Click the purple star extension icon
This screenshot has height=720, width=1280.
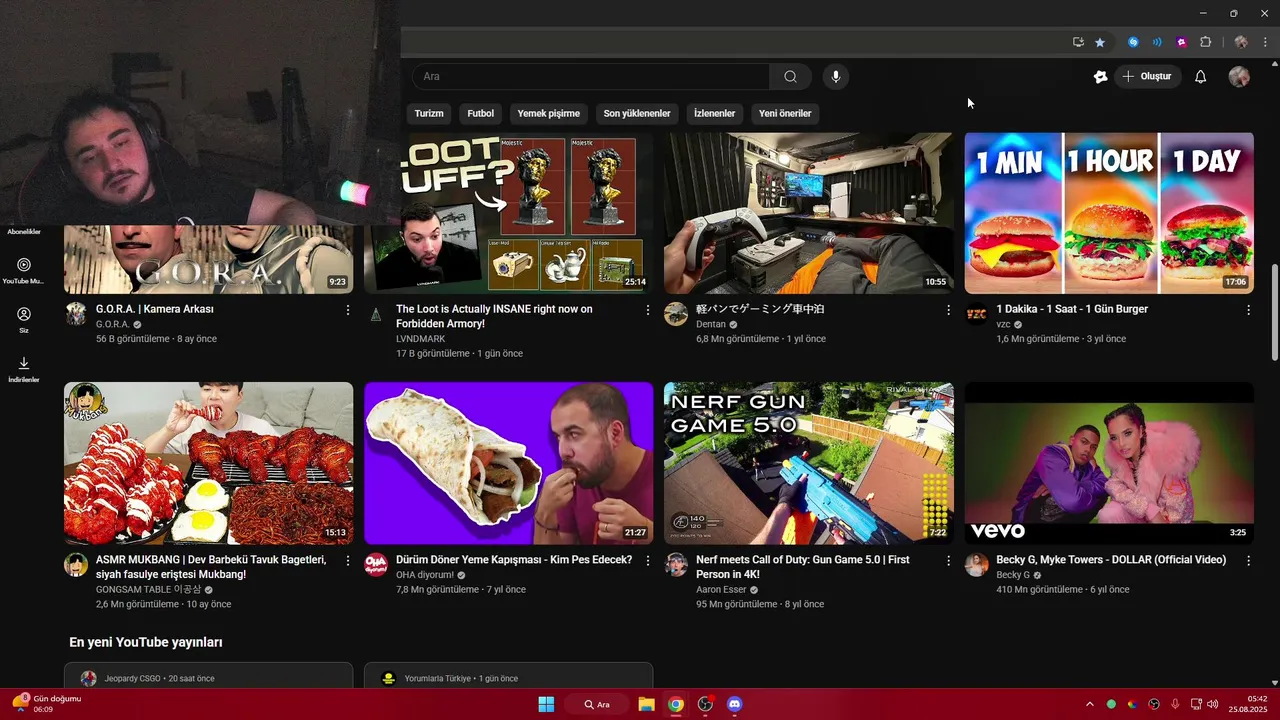pos(1181,42)
